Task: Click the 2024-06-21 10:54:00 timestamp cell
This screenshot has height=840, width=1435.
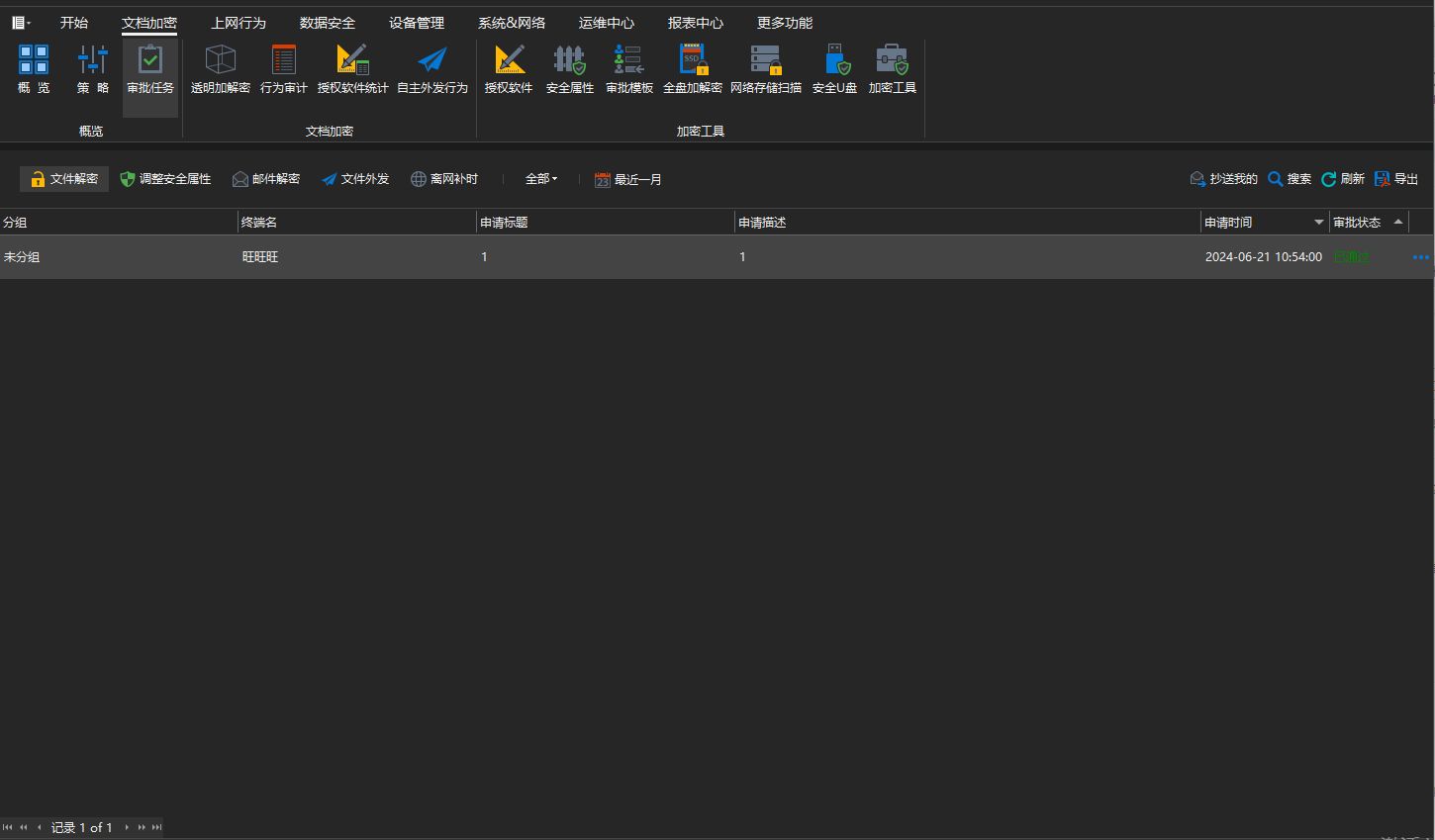Action: tap(1264, 257)
